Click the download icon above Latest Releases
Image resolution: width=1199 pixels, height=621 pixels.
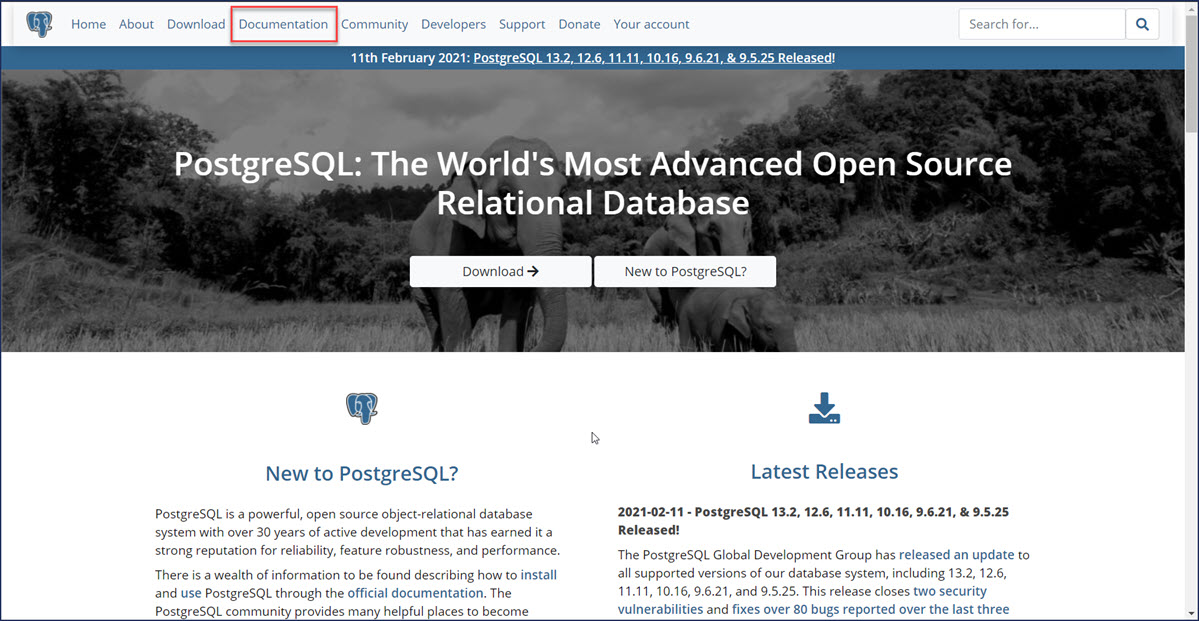point(824,408)
